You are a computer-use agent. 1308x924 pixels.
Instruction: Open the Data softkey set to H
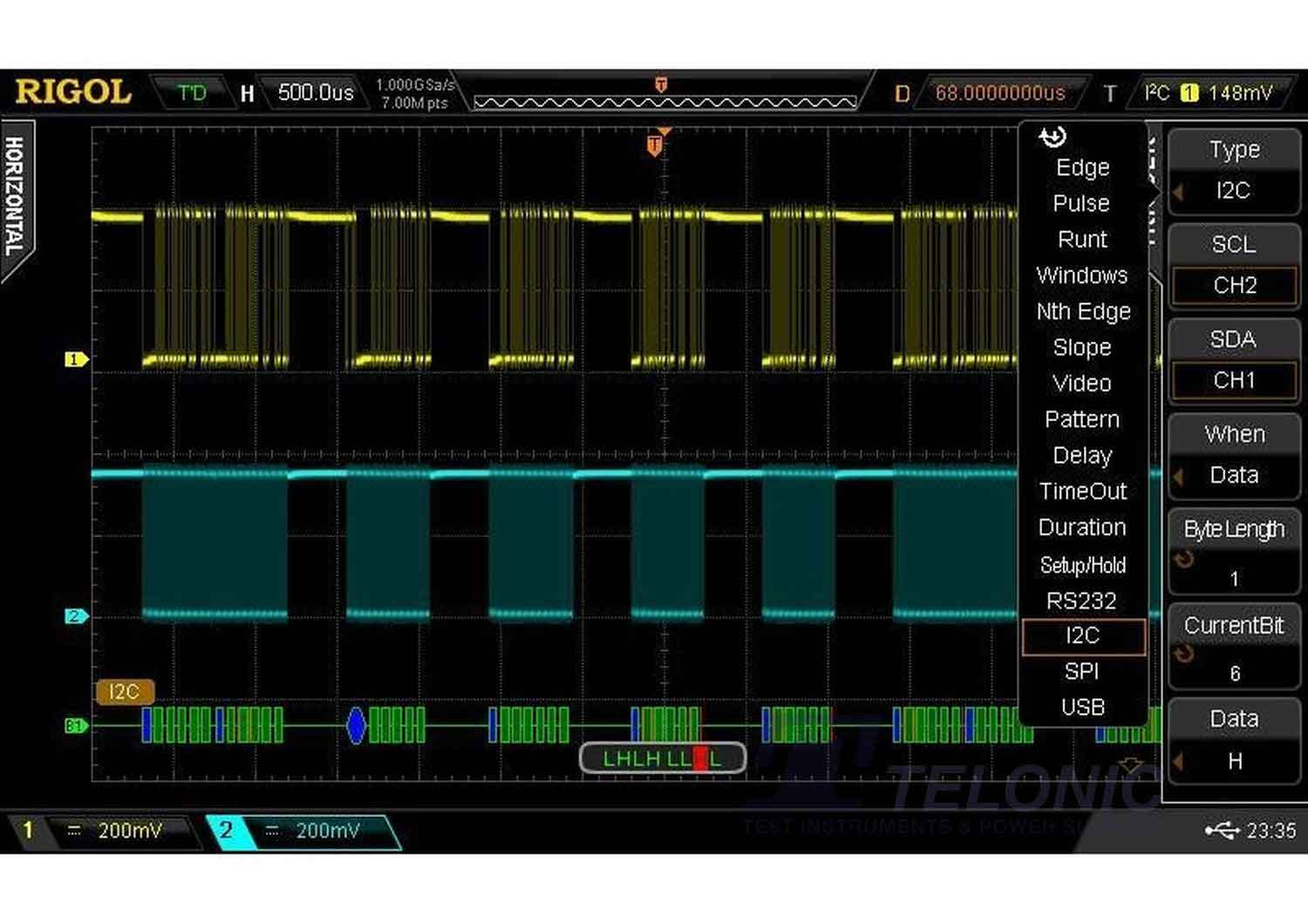[x=1233, y=740]
